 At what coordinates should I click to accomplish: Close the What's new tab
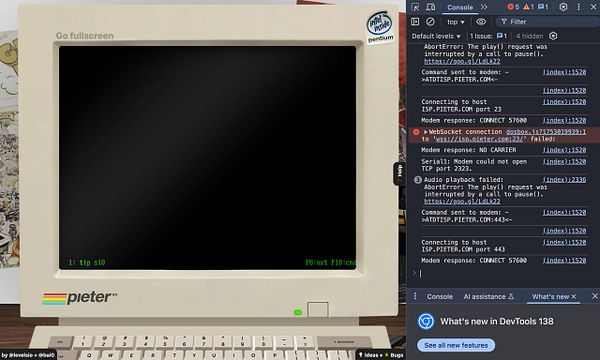574,296
